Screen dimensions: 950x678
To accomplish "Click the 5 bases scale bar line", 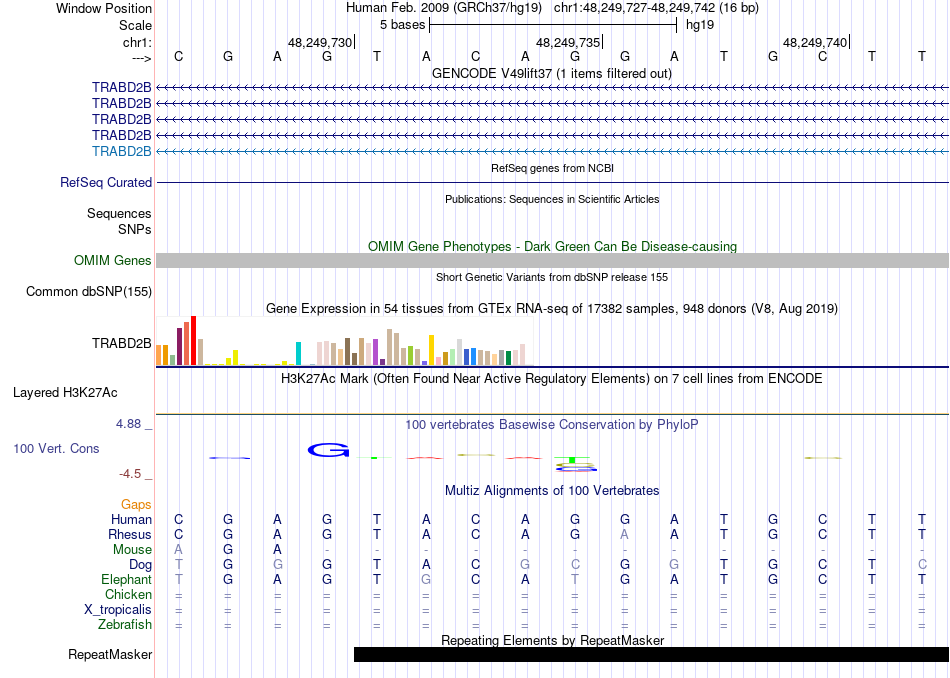I will point(553,25).
